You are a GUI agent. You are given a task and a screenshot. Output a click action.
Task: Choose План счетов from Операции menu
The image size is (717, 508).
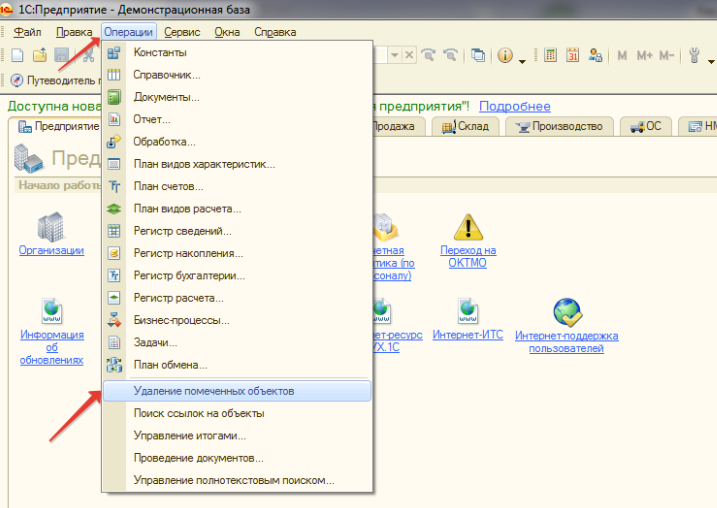[x=168, y=186]
